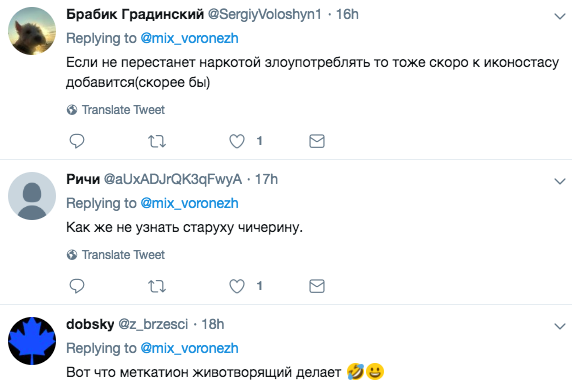Share Ричи's tweet via message envelope
The image size is (572, 385).
click(x=317, y=286)
